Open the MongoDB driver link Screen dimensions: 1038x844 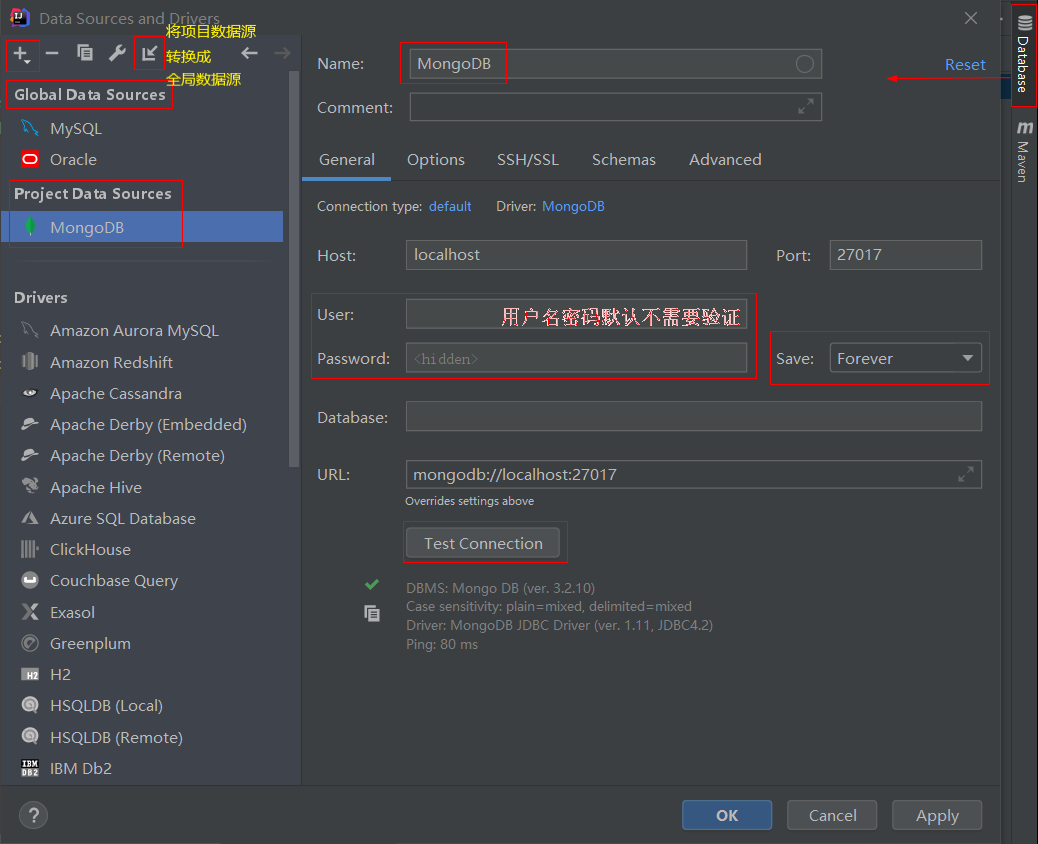click(x=573, y=207)
